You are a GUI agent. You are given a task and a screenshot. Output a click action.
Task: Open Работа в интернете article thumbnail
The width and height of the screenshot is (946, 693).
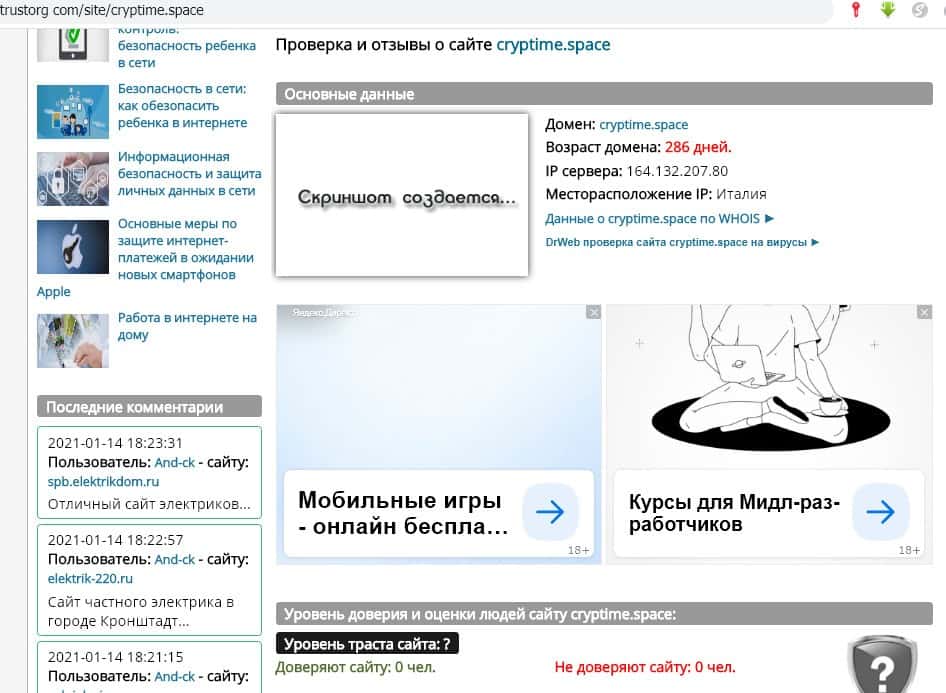(73, 341)
